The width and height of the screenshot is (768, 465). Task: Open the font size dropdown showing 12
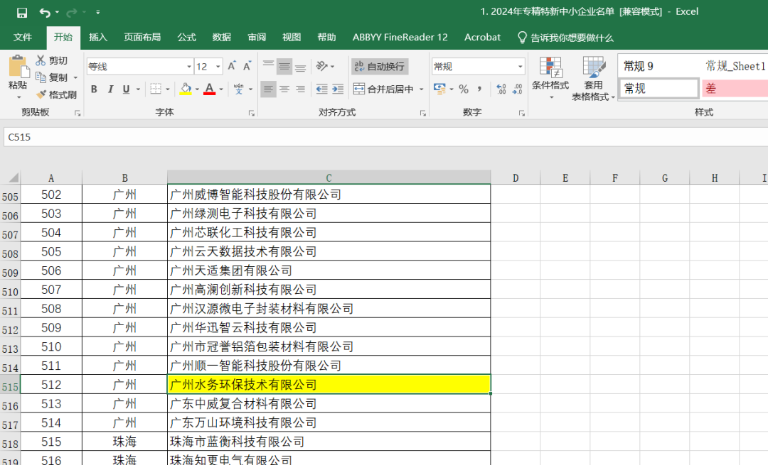tap(218, 67)
